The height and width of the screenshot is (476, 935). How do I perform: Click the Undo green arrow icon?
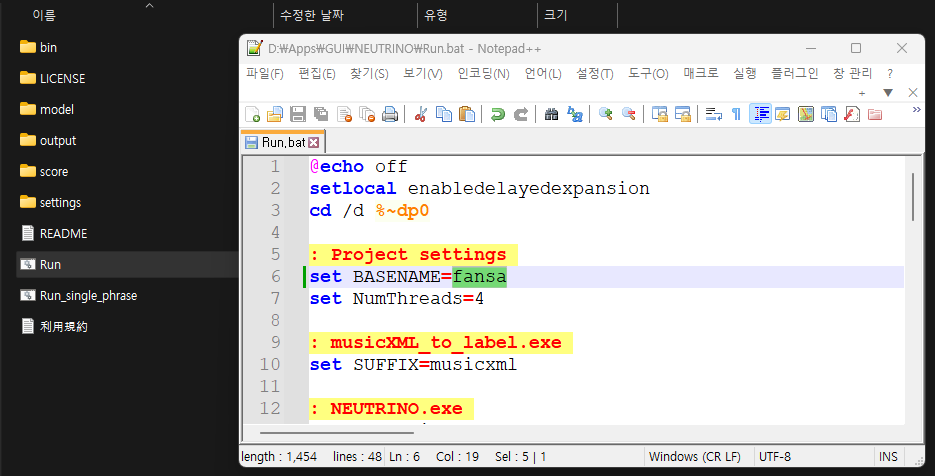tap(497, 115)
